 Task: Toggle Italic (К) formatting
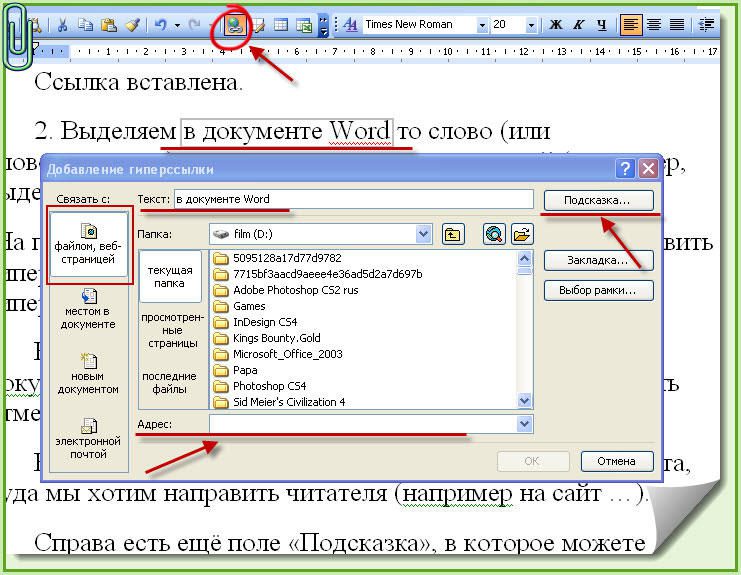tap(579, 25)
